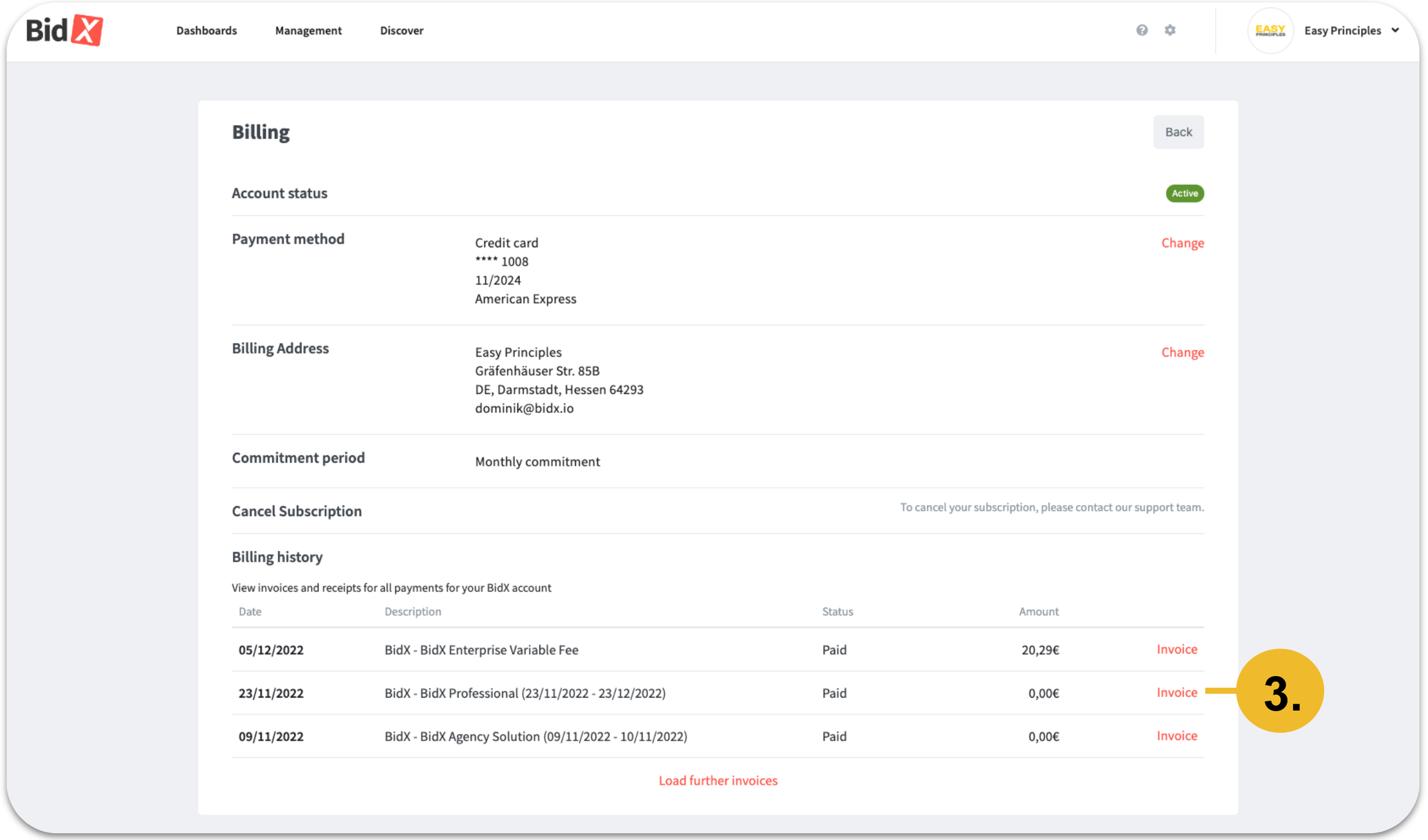Select the 05/12/2022 date cell
This screenshot has height=840, width=1428.
271,650
